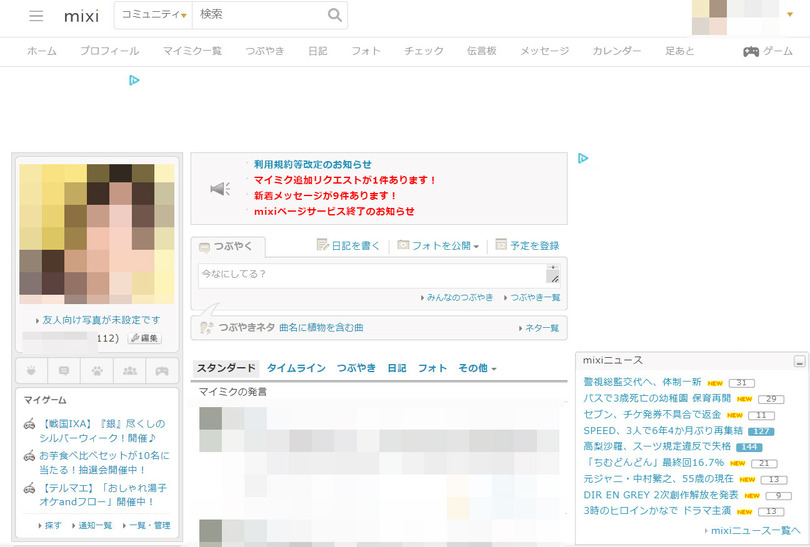Open mixiページサービス終了のお知らせ notice
The height and width of the screenshot is (547, 810).
[x=334, y=211]
